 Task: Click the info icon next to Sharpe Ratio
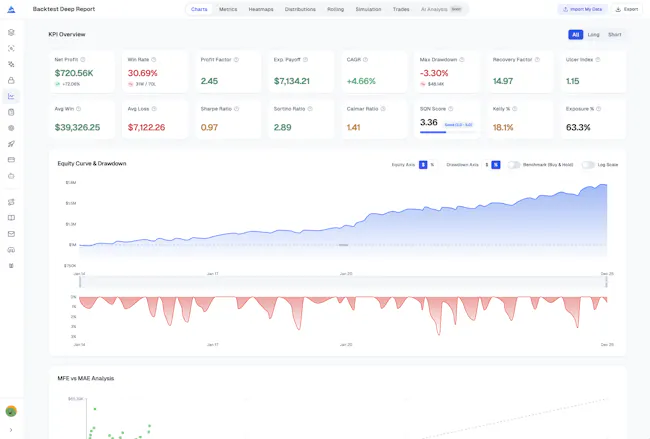tap(237, 109)
